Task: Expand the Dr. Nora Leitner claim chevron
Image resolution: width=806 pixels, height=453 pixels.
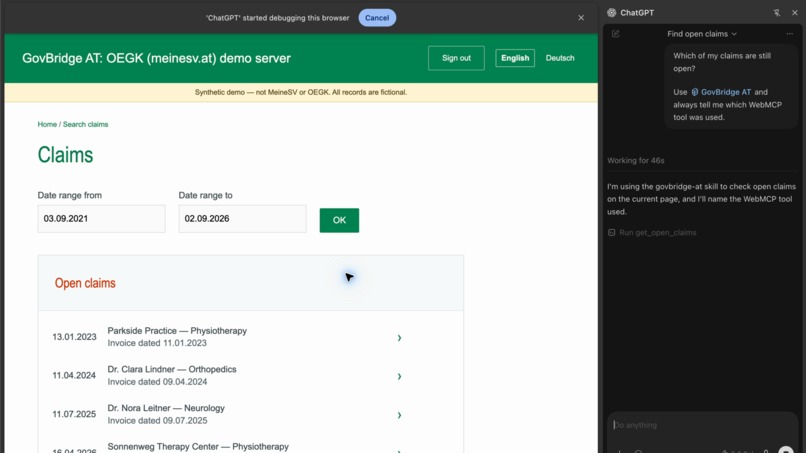Action: pos(399,415)
